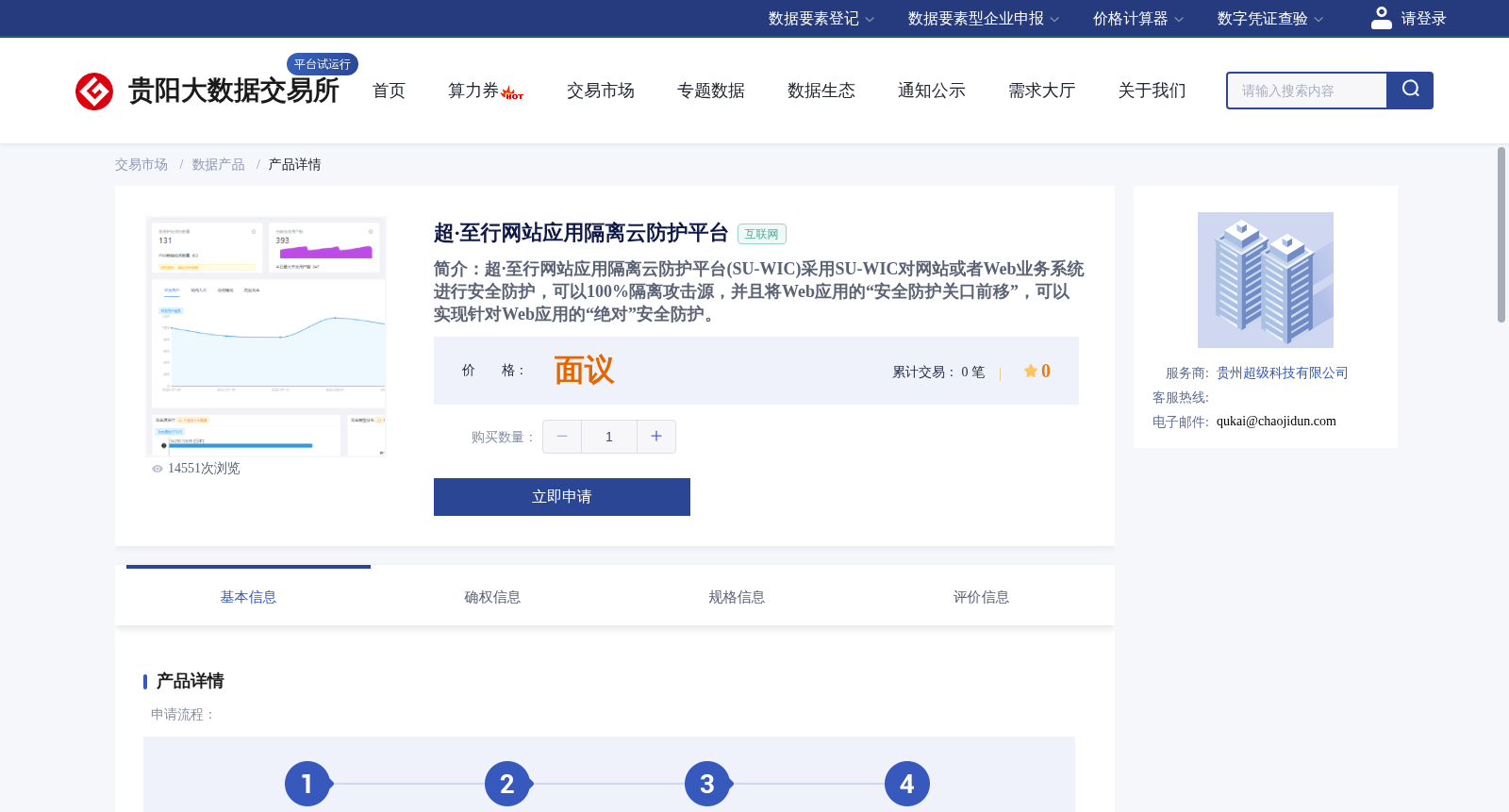Open 算力券 navigation item
This screenshot has width=1509, height=812.
[x=473, y=91]
